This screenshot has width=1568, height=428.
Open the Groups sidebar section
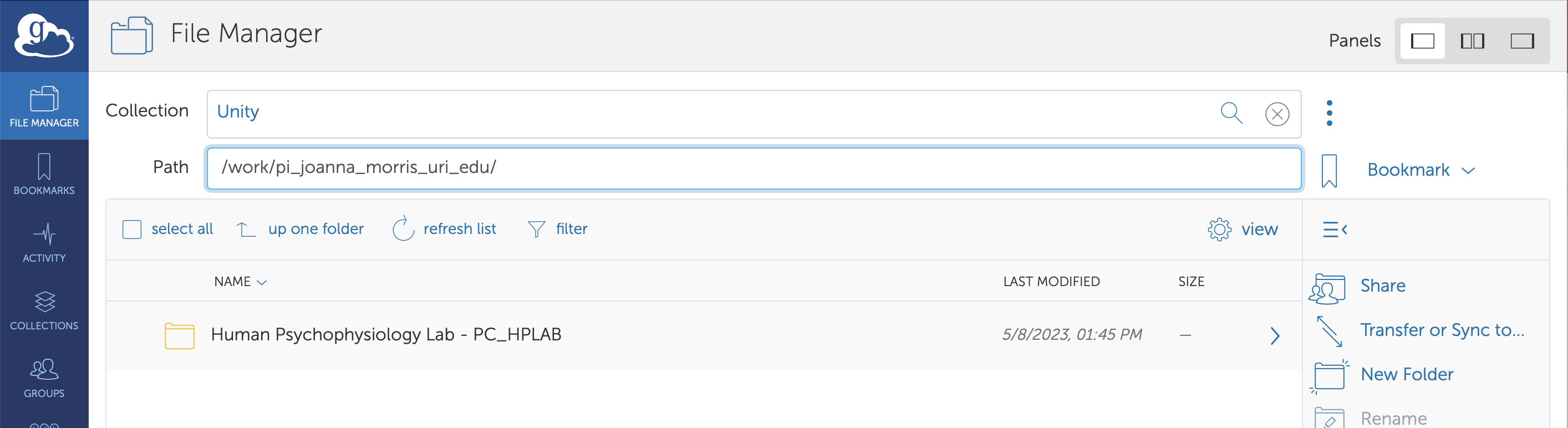click(x=44, y=378)
